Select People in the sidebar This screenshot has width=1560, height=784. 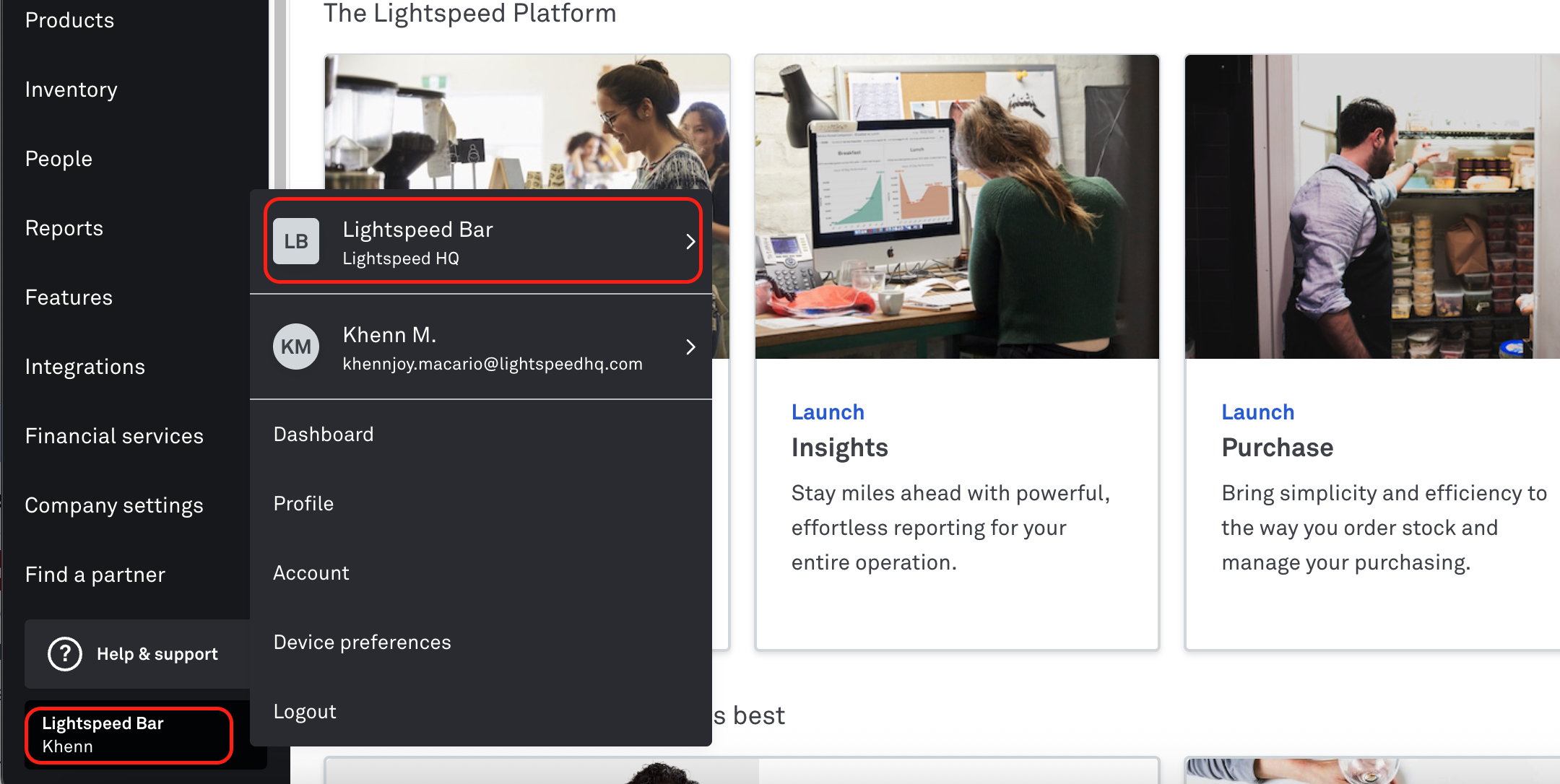click(x=58, y=159)
